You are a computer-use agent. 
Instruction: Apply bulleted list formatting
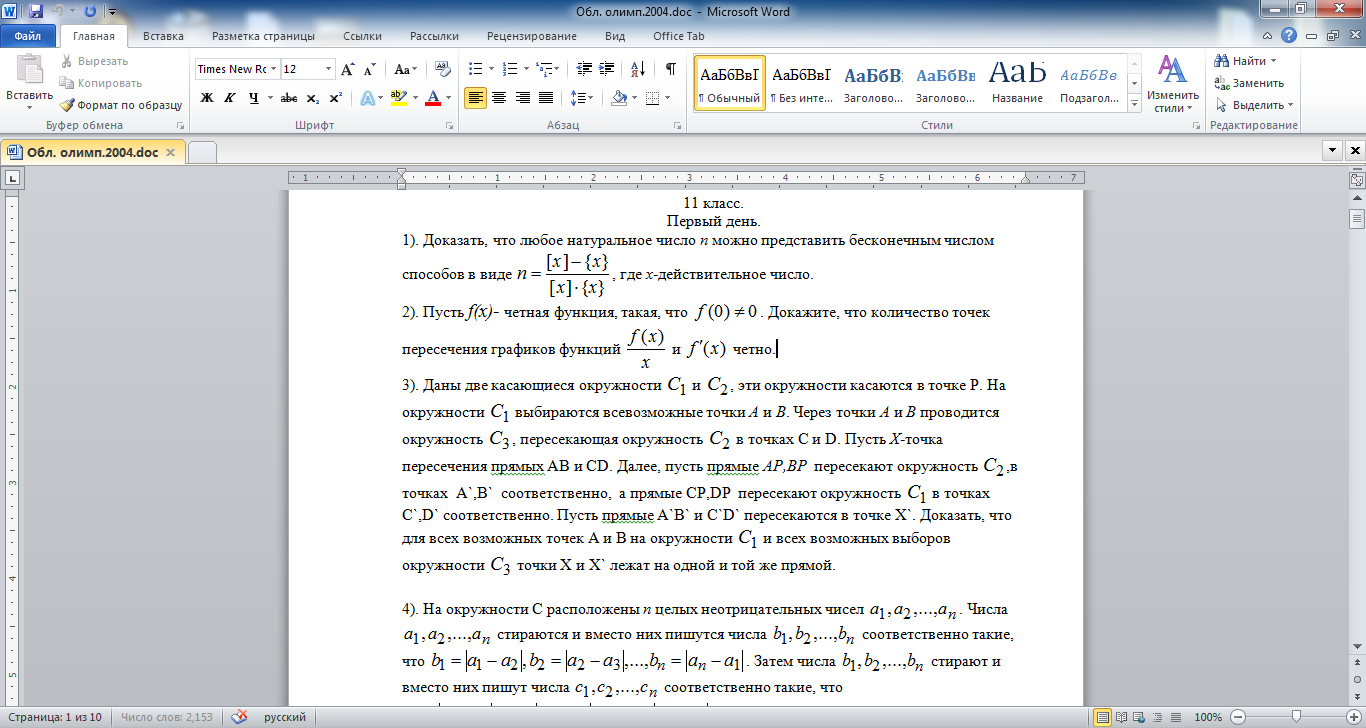475,69
